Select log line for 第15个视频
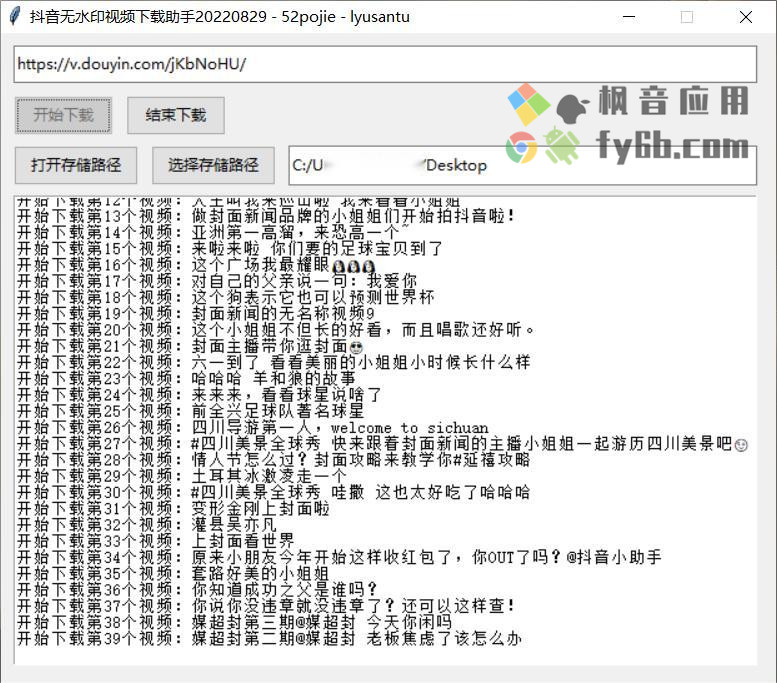 pos(230,249)
